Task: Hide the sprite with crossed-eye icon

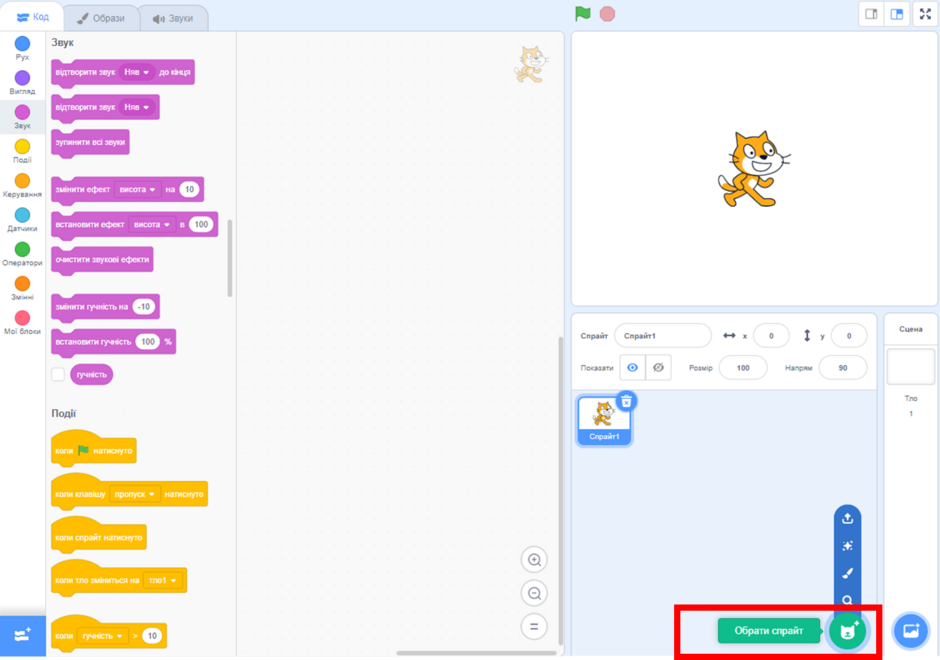Action: coord(658,367)
